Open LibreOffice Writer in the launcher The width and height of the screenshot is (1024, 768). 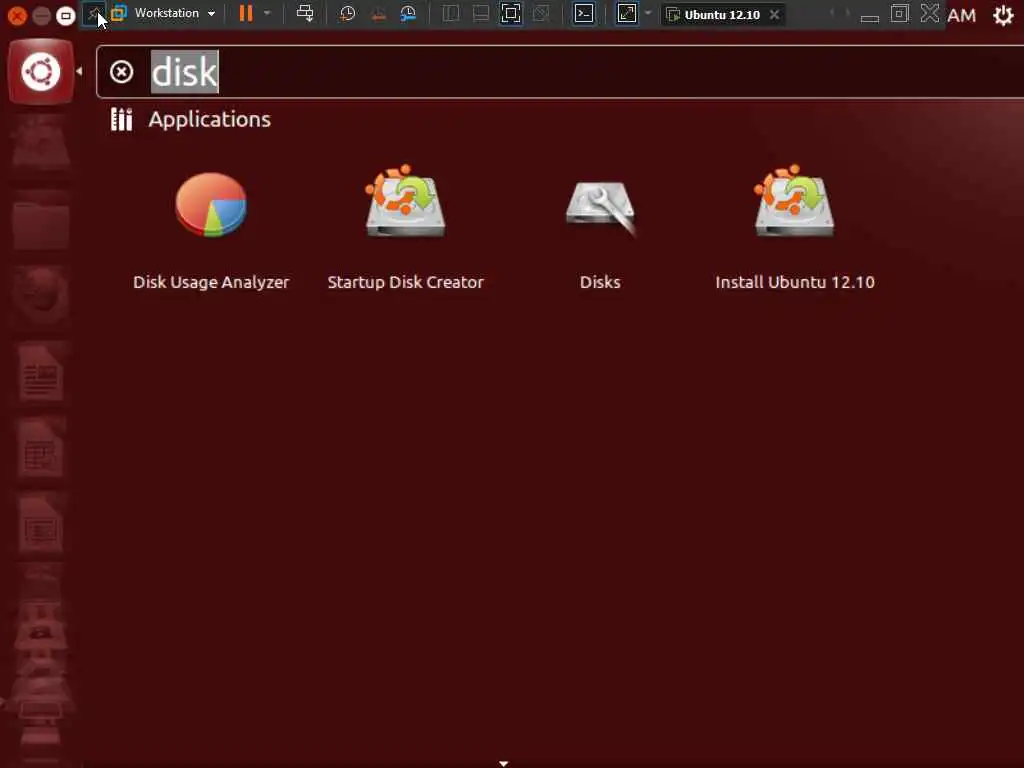[40, 374]
